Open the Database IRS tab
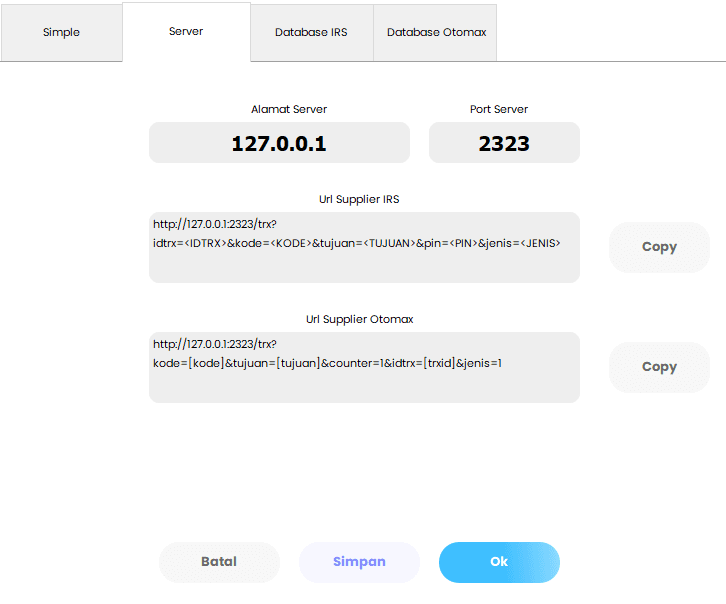The height and width of the screenshot is (604, 726). (x=311, y=32)
